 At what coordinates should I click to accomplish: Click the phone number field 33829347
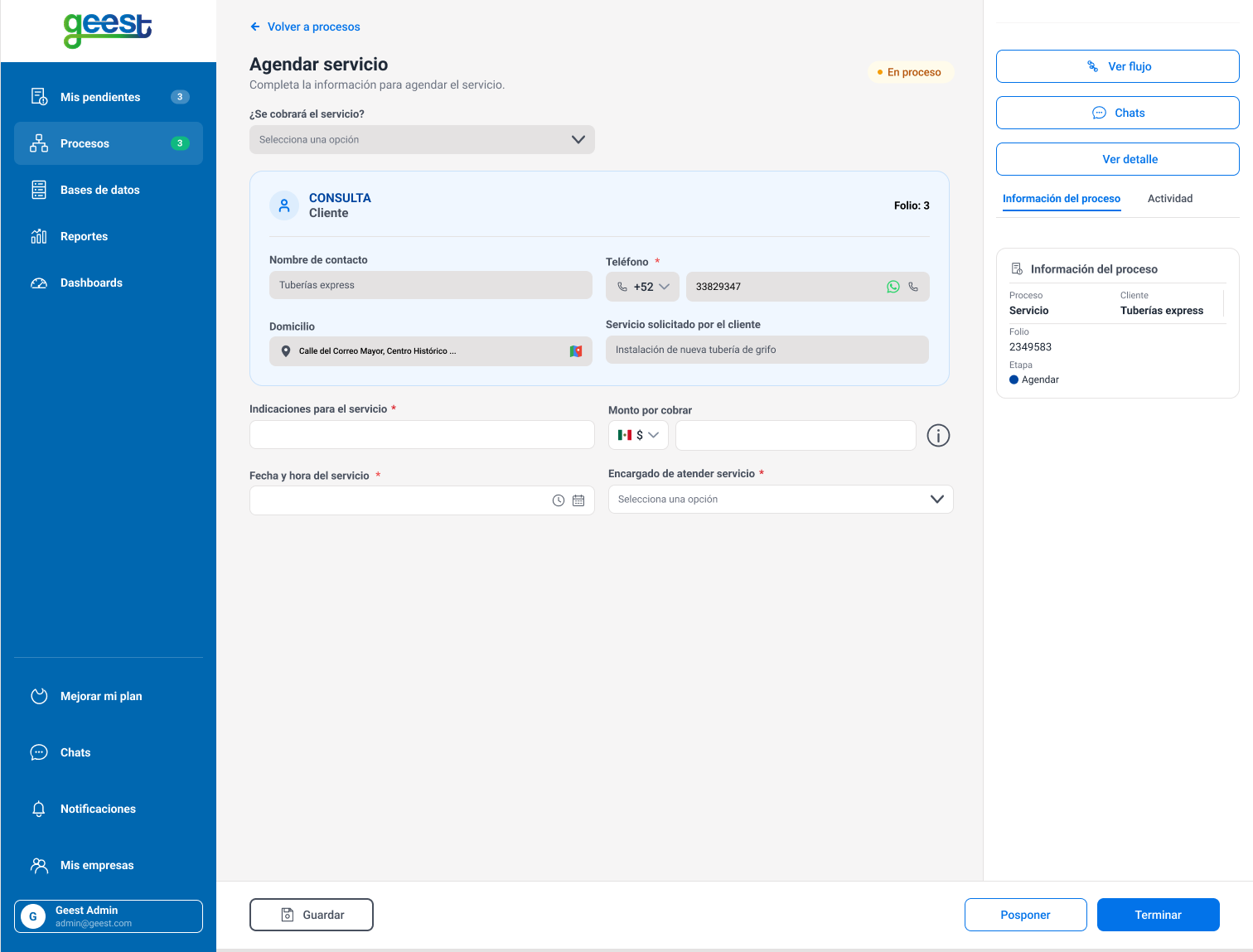click(x=808, y=287)
